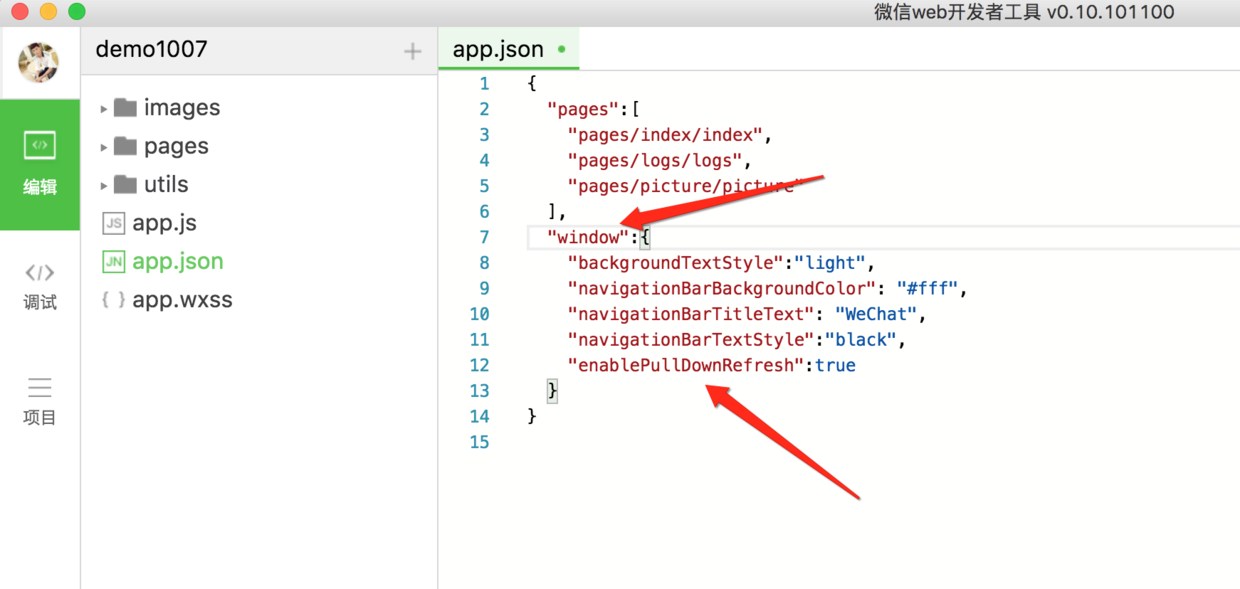Screen dimensions: 1240x589
Task: Select the images folder row
Action: click(x=259, y=108)
